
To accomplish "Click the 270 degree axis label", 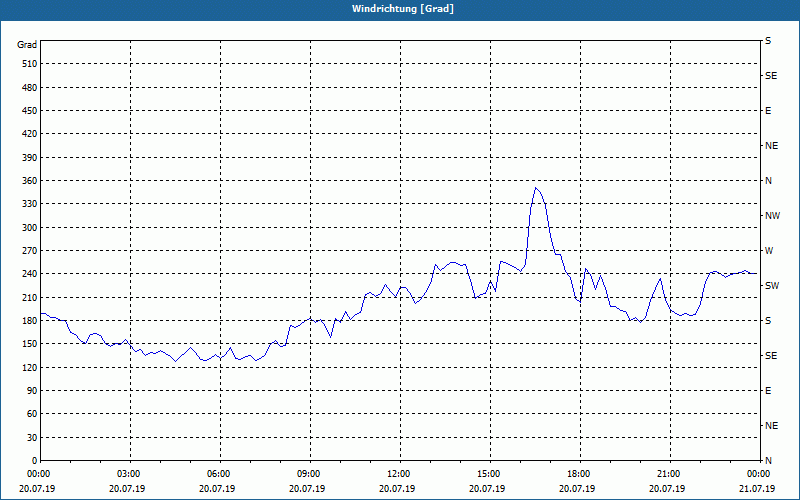I will point(30,251).
